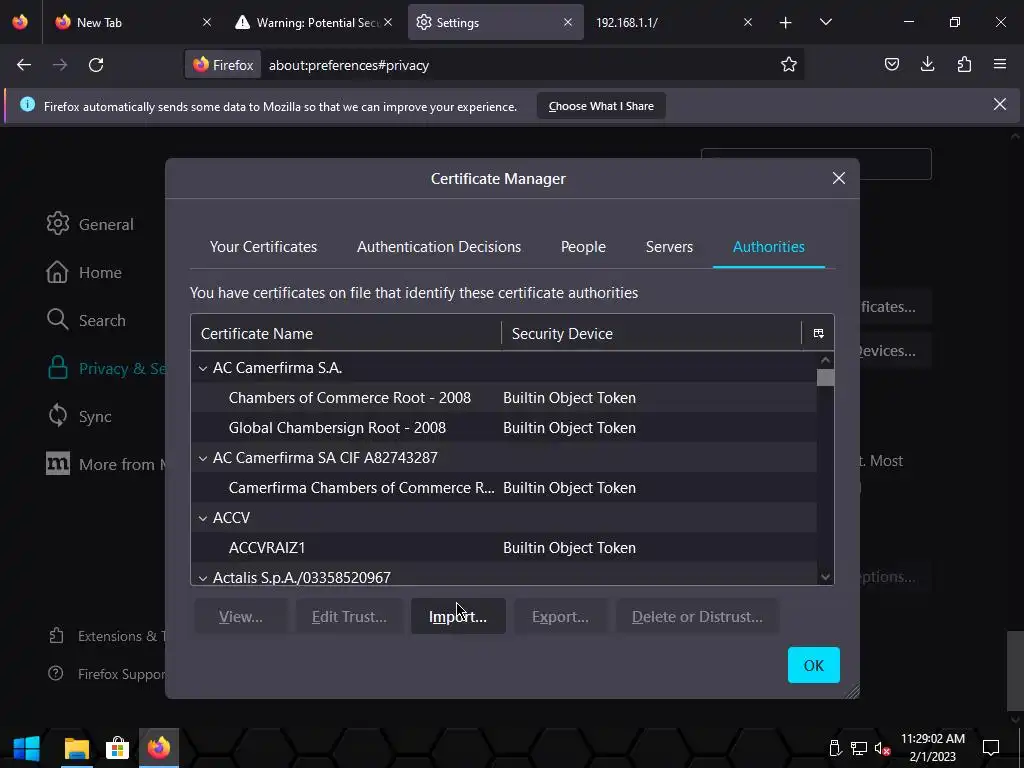Open Save to Pocket
Image resolution: width=1024 pixels, height=768 pixels.
(892, 64)
